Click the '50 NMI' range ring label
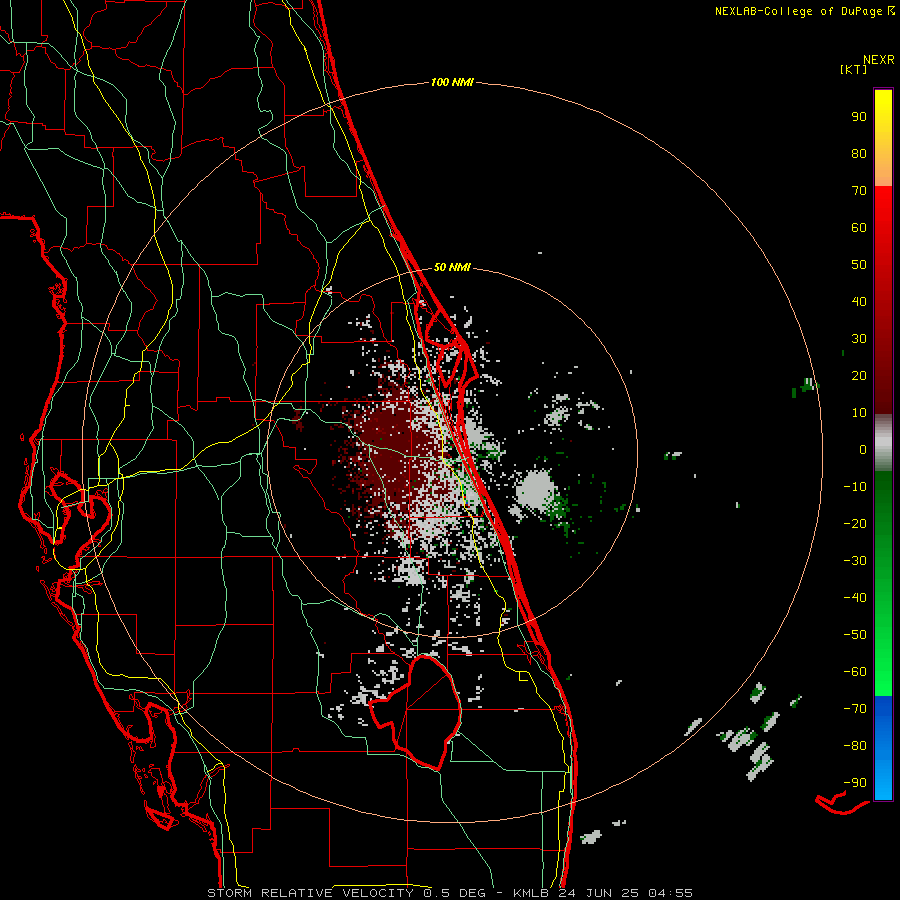Image resolution: width=900 pixels, height=900 pixels. tap(452, 267)
